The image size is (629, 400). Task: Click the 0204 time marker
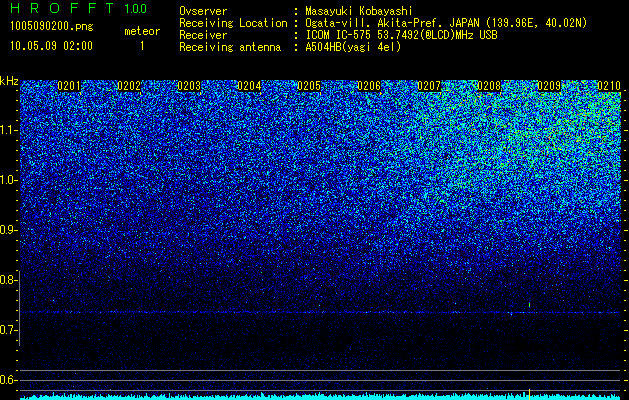pos(249,86)
